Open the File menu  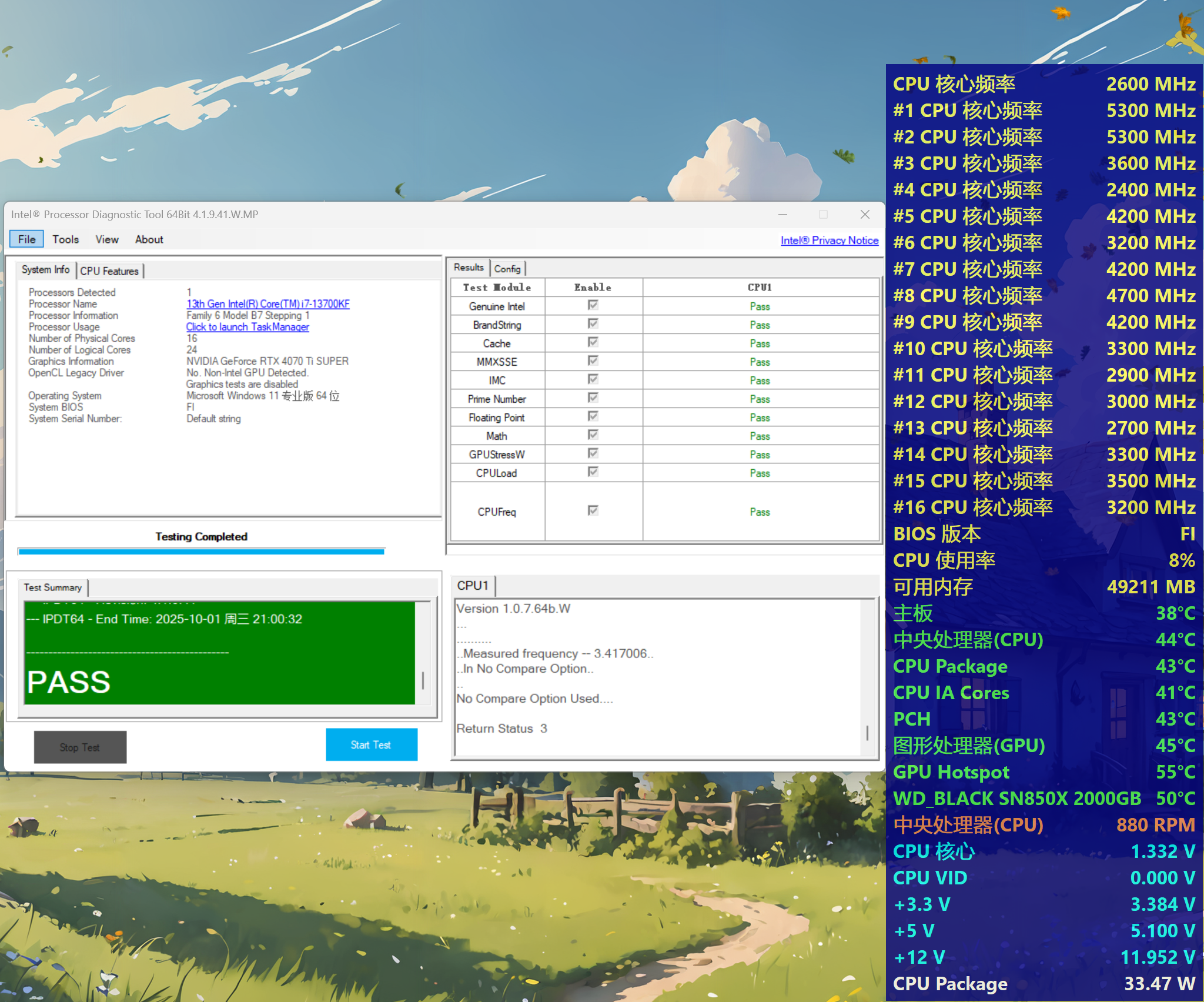point(26,239)
